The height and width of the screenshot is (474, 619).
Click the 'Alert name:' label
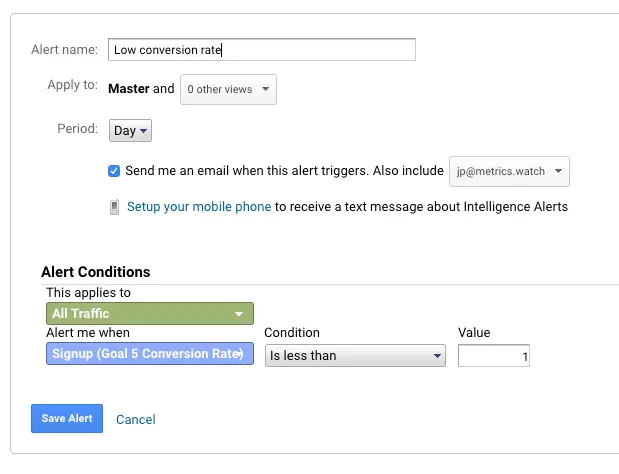[65, 49]
